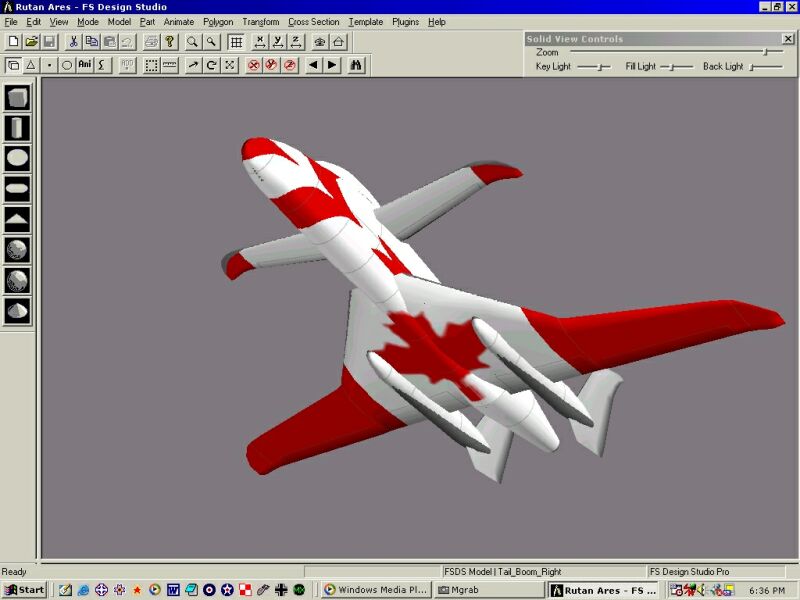Click the Zoom slider handle
This screenshot has height=600, width=800.
coord(765,52)
